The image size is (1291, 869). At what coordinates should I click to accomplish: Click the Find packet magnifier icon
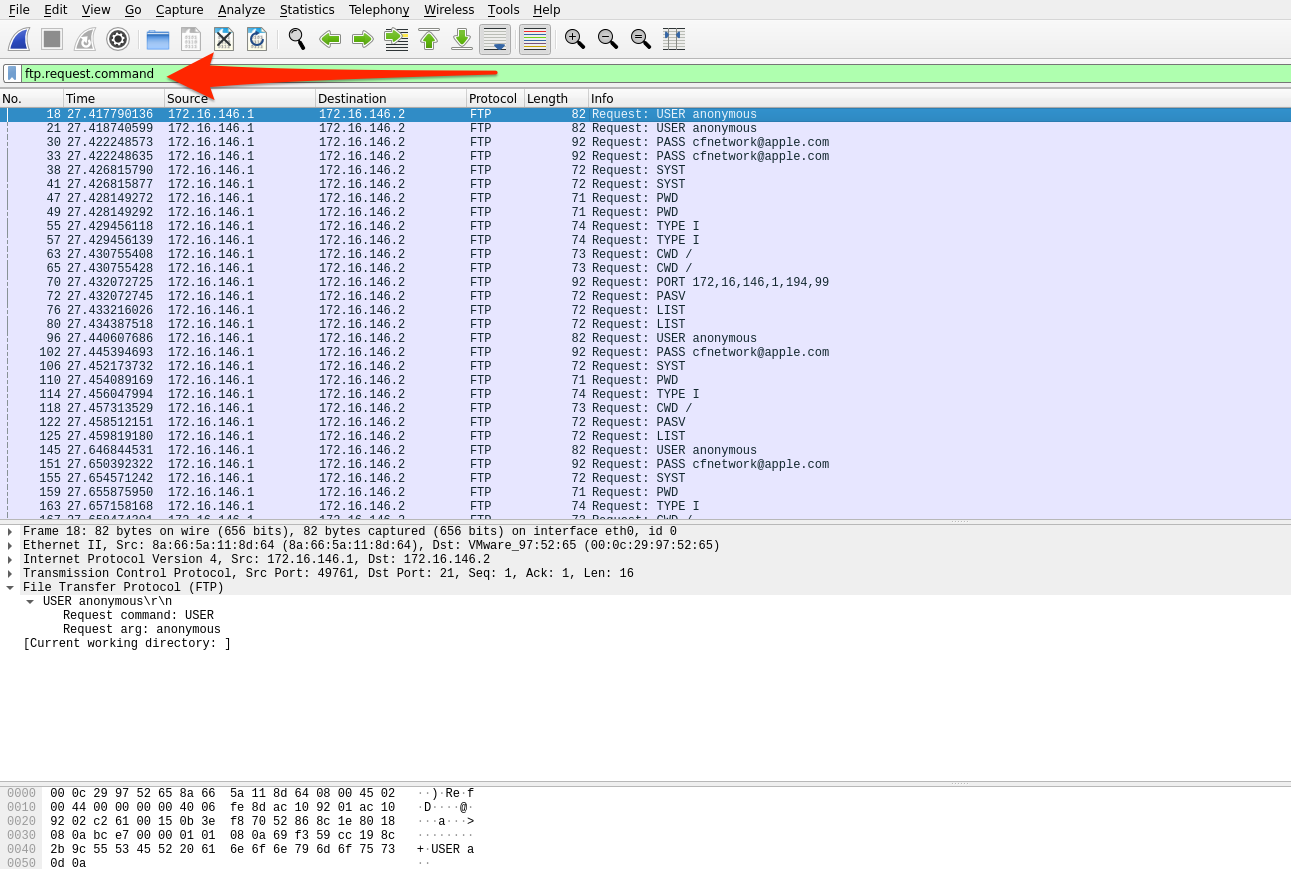297,39
